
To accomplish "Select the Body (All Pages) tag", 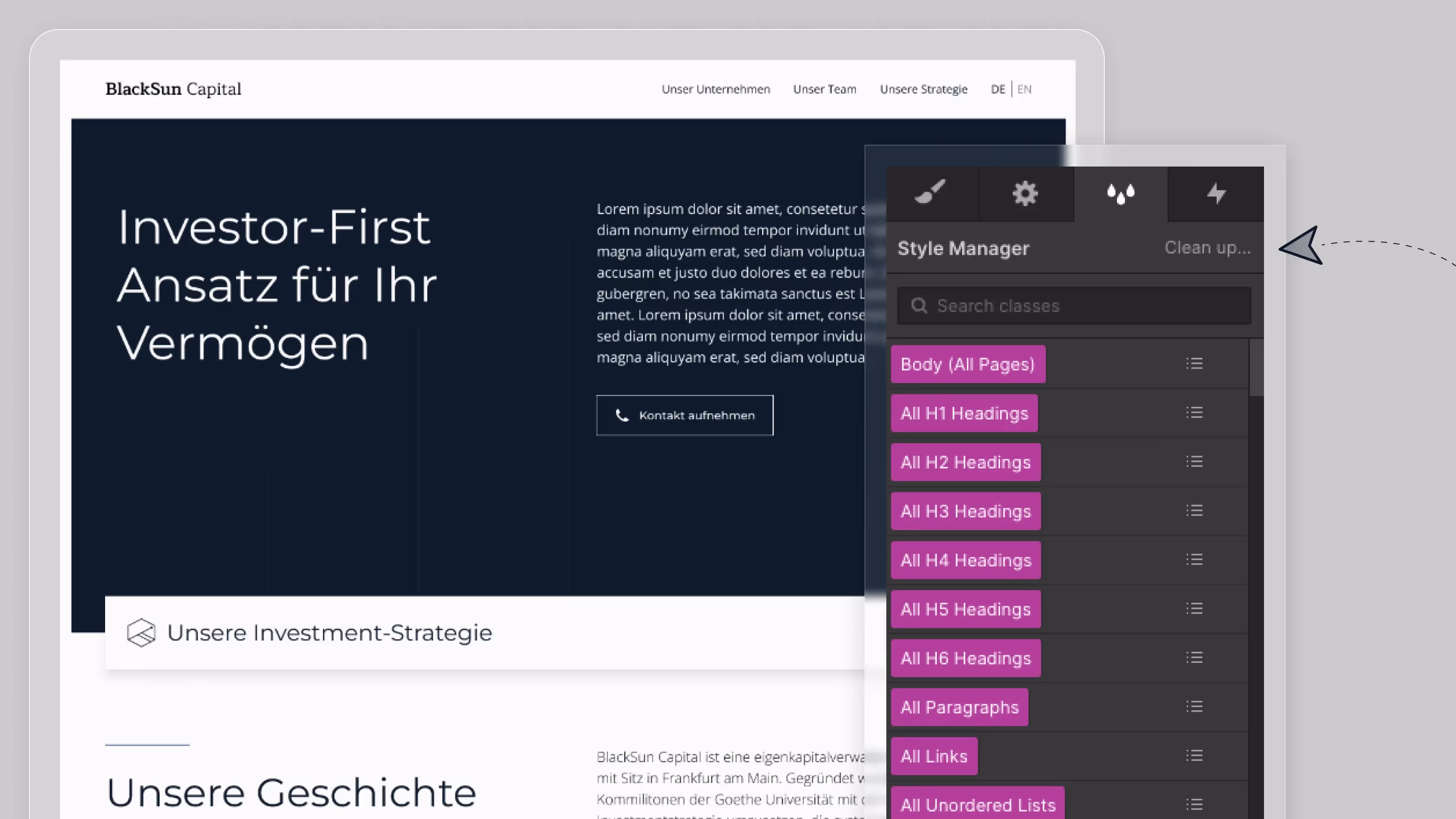I will pos(968,364).
